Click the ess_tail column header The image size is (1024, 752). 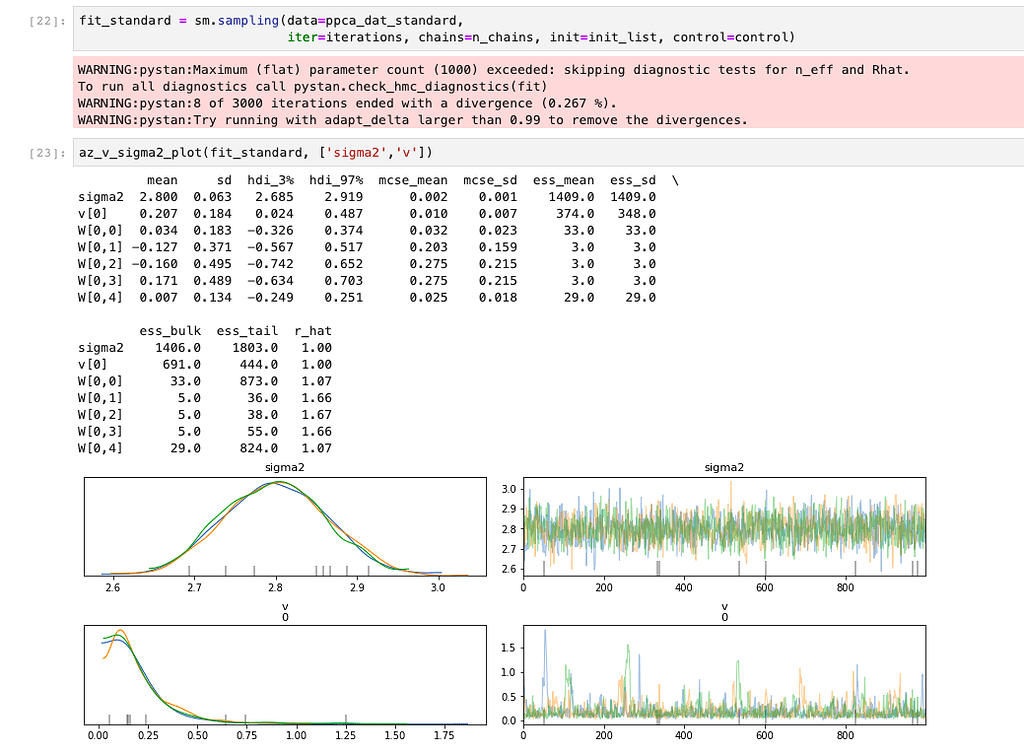pyautogui.click(x=246, y=331)
